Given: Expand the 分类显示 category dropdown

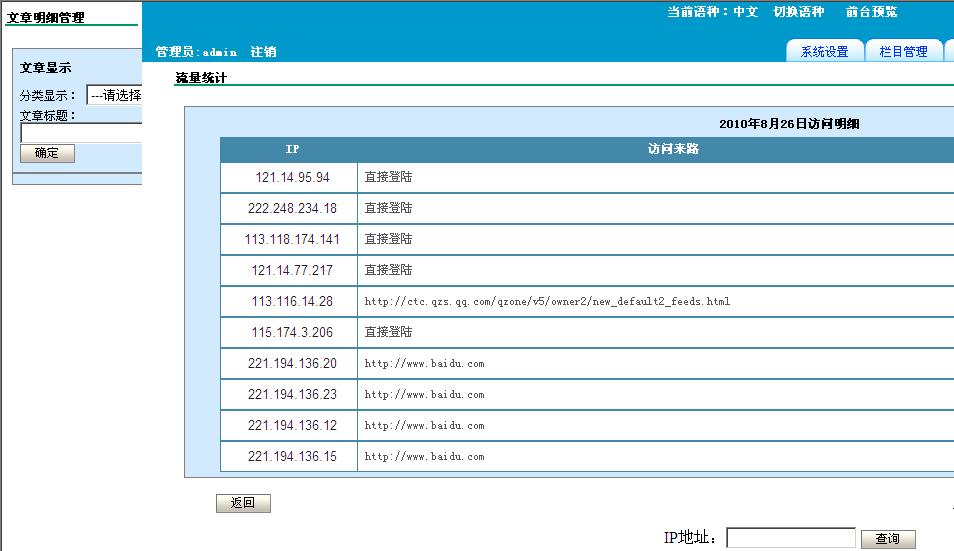Looking at the screenshot, I should (114, 96).
